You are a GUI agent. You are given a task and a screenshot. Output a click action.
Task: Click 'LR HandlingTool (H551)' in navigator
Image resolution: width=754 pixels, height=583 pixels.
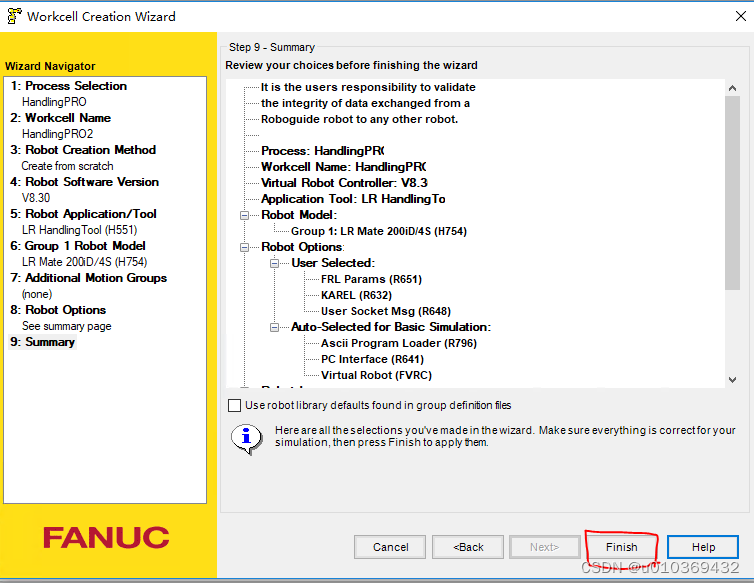point(79,230)
